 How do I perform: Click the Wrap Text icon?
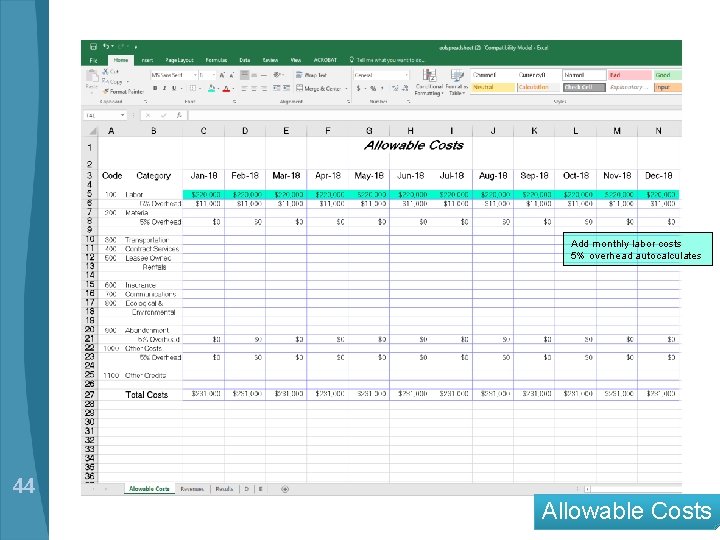(x=299, y=75)
